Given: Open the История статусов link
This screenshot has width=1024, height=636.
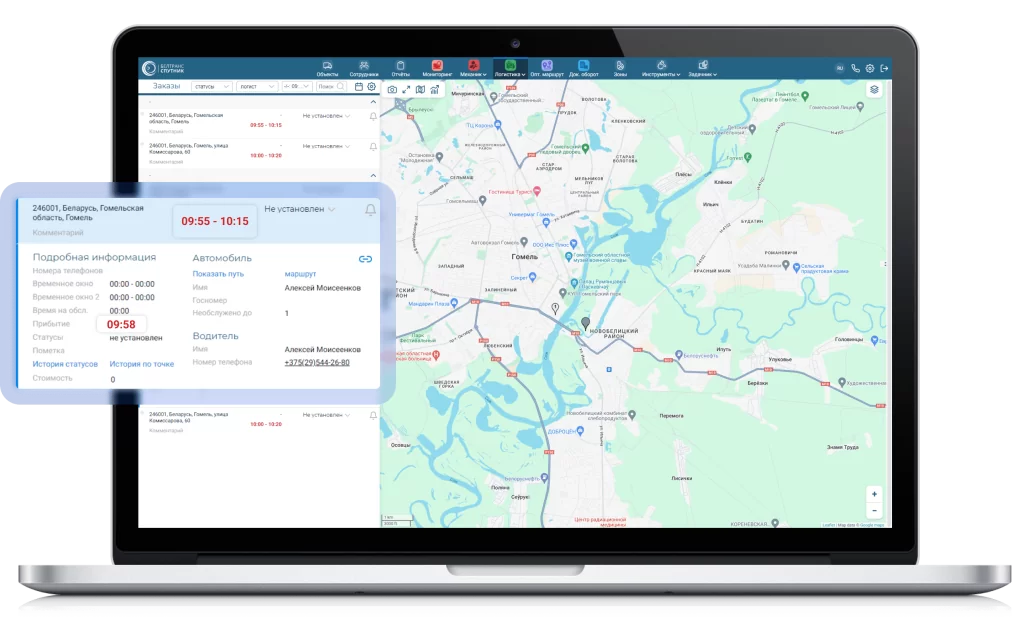Looking at the screenshot, I should click(x=65, y=364).
